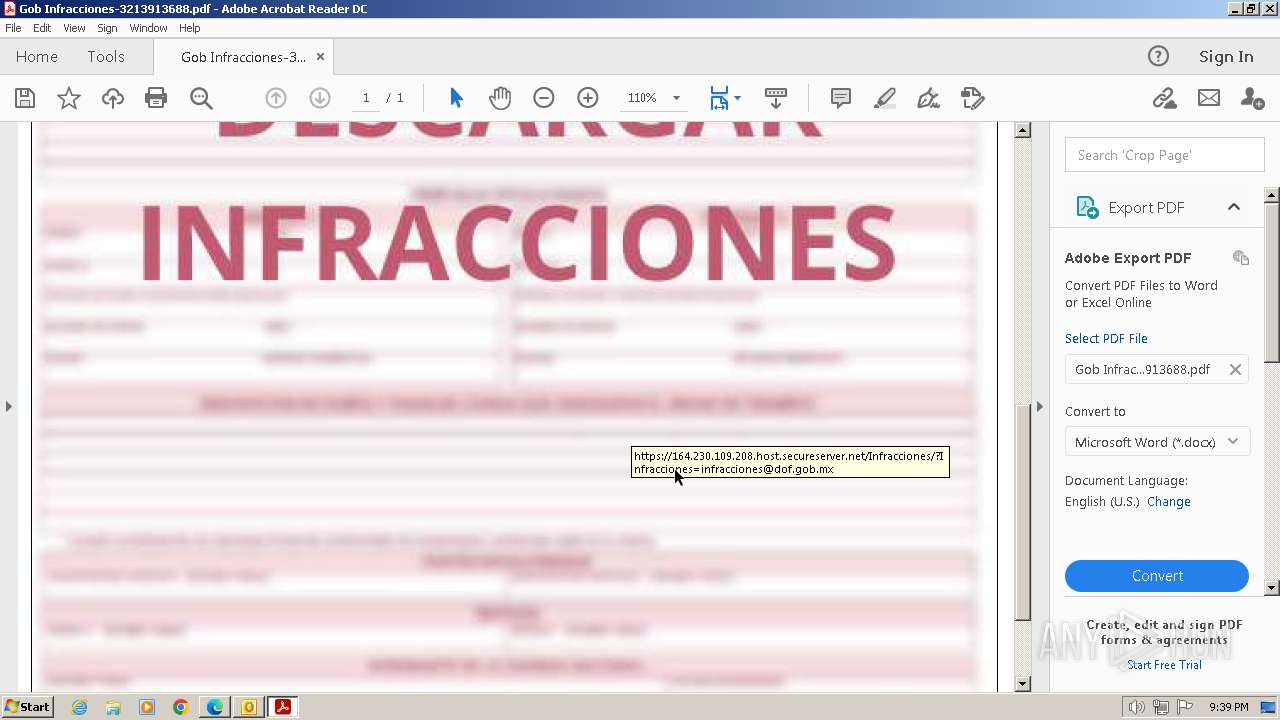
Task: Click the Start Free Trial link
Action: (1164, 665)
